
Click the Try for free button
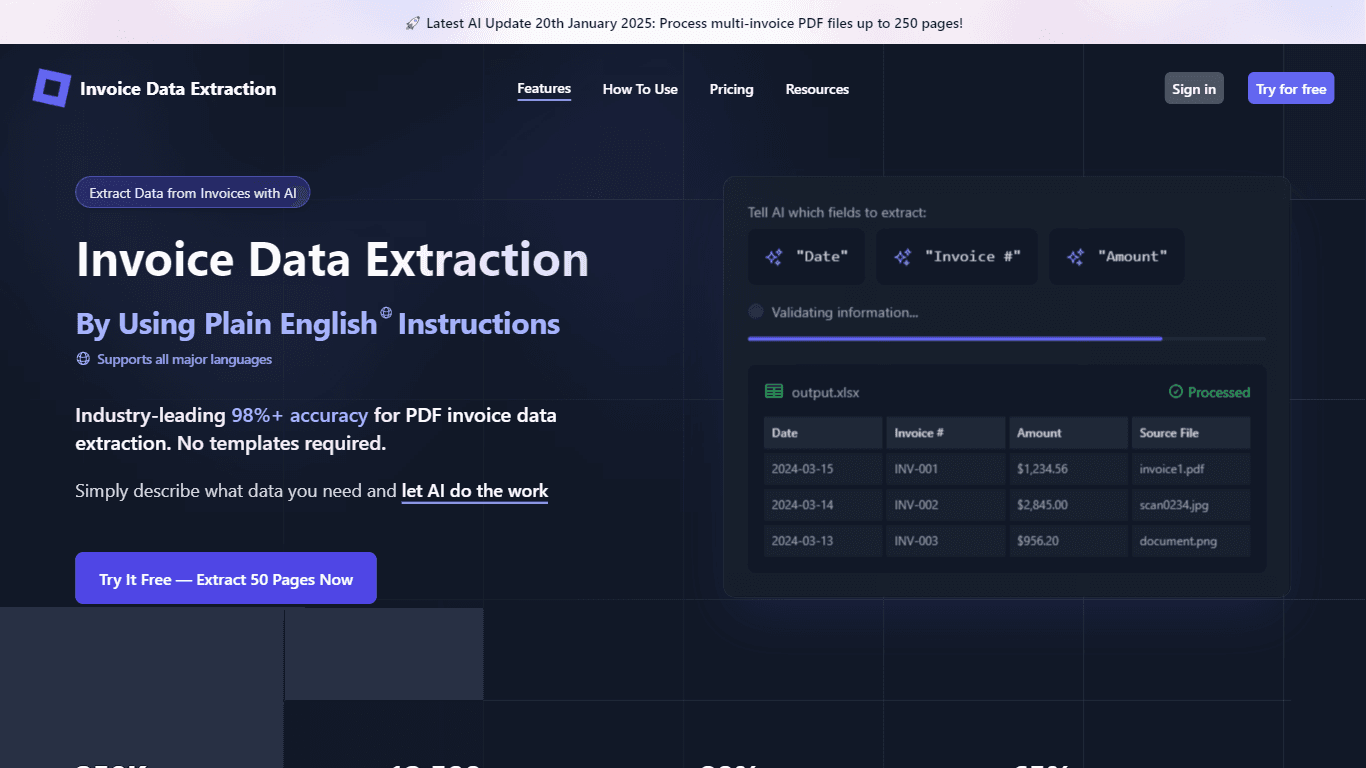[x=1291, y=88]
